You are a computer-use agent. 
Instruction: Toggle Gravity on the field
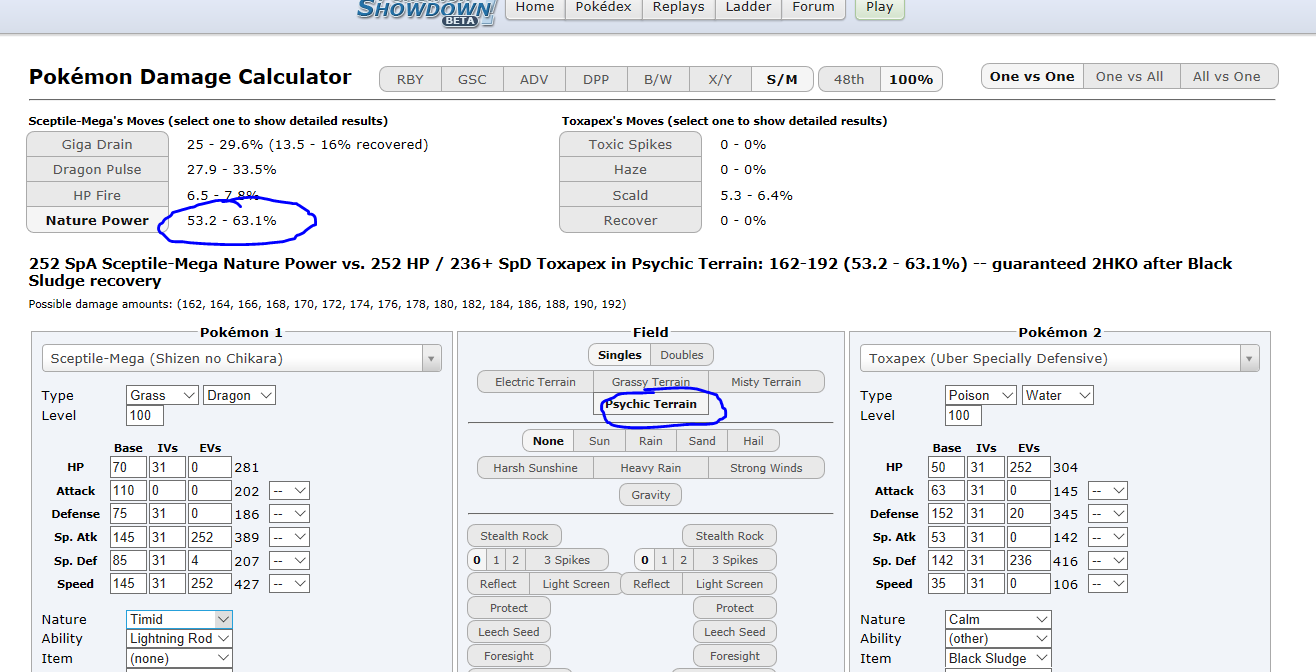tap(651, 495)
